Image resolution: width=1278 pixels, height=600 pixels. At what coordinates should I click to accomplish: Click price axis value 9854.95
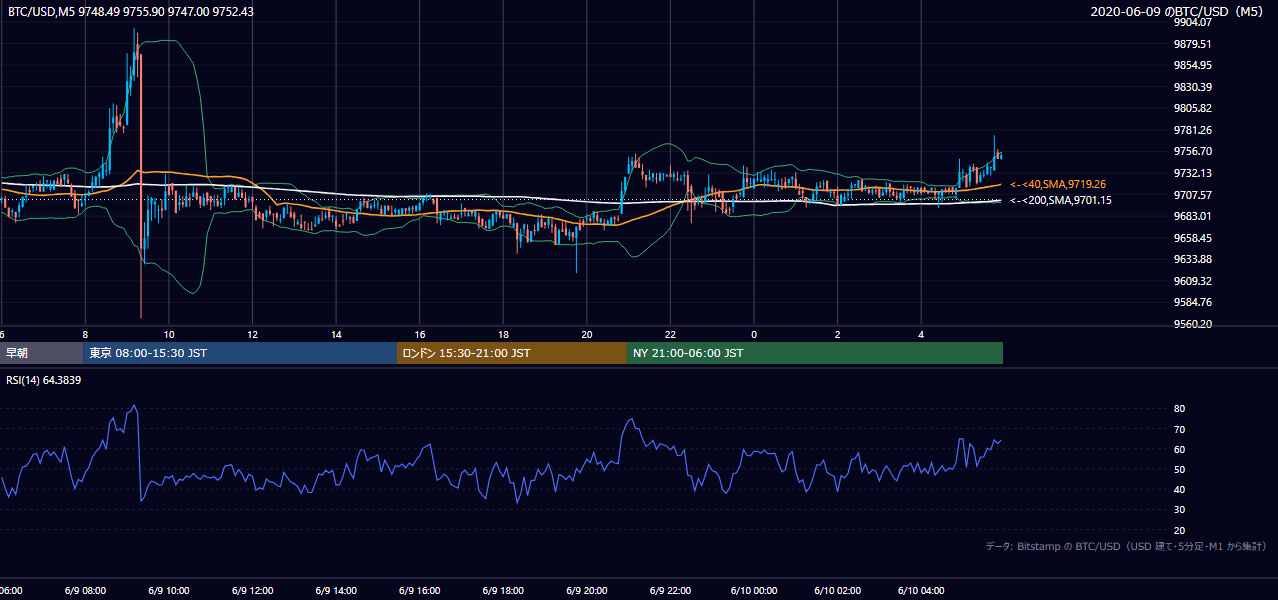click(x=1194, y=65)
